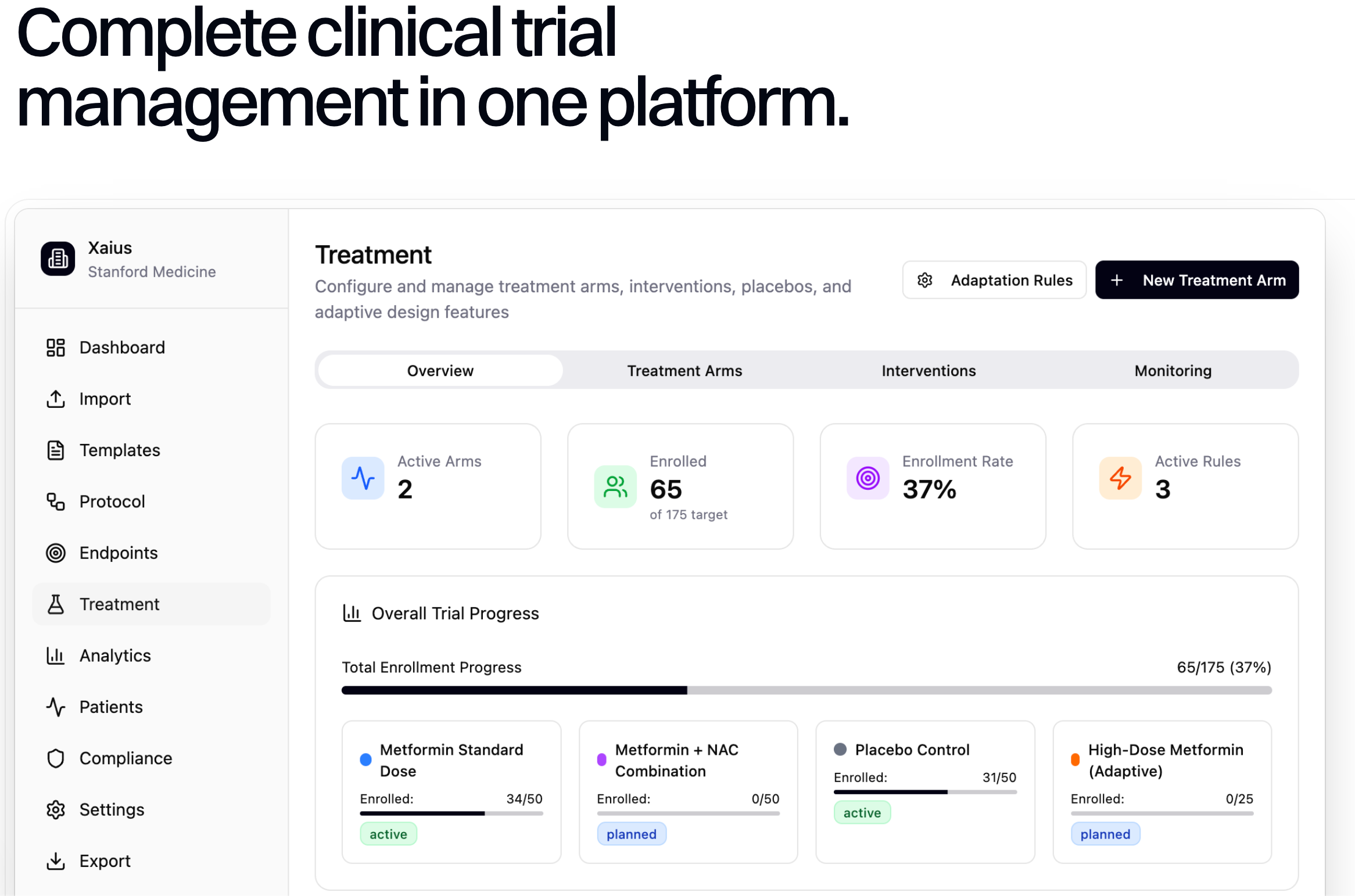Select the Metformin Standard Dose arm card
Viewport: 1355px width, 896px height.
click(x=451, y=791)
